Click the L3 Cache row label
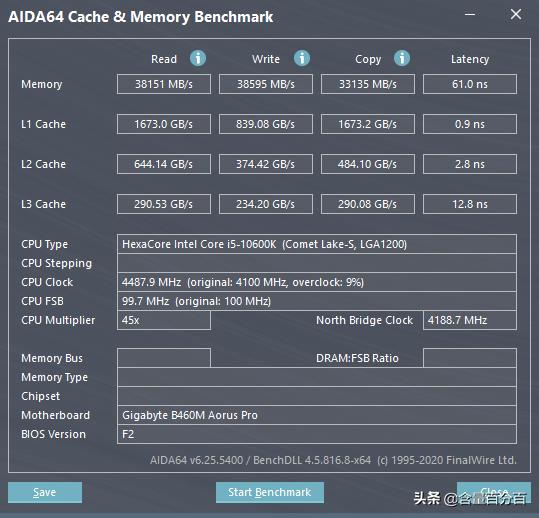539x518 pixels. coord(43,204)
